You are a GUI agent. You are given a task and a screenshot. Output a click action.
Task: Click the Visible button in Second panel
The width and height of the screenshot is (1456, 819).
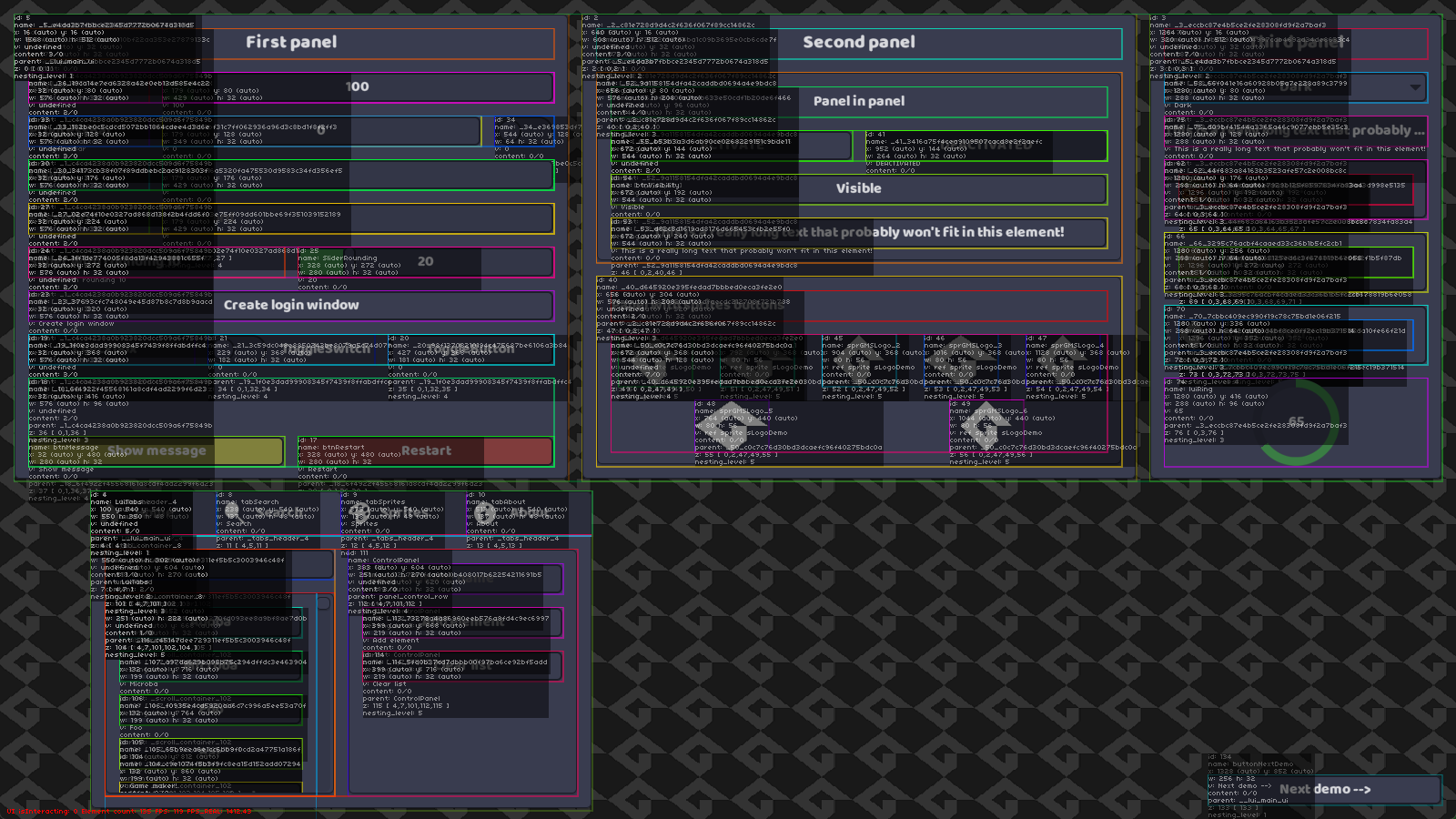[859, 189]
